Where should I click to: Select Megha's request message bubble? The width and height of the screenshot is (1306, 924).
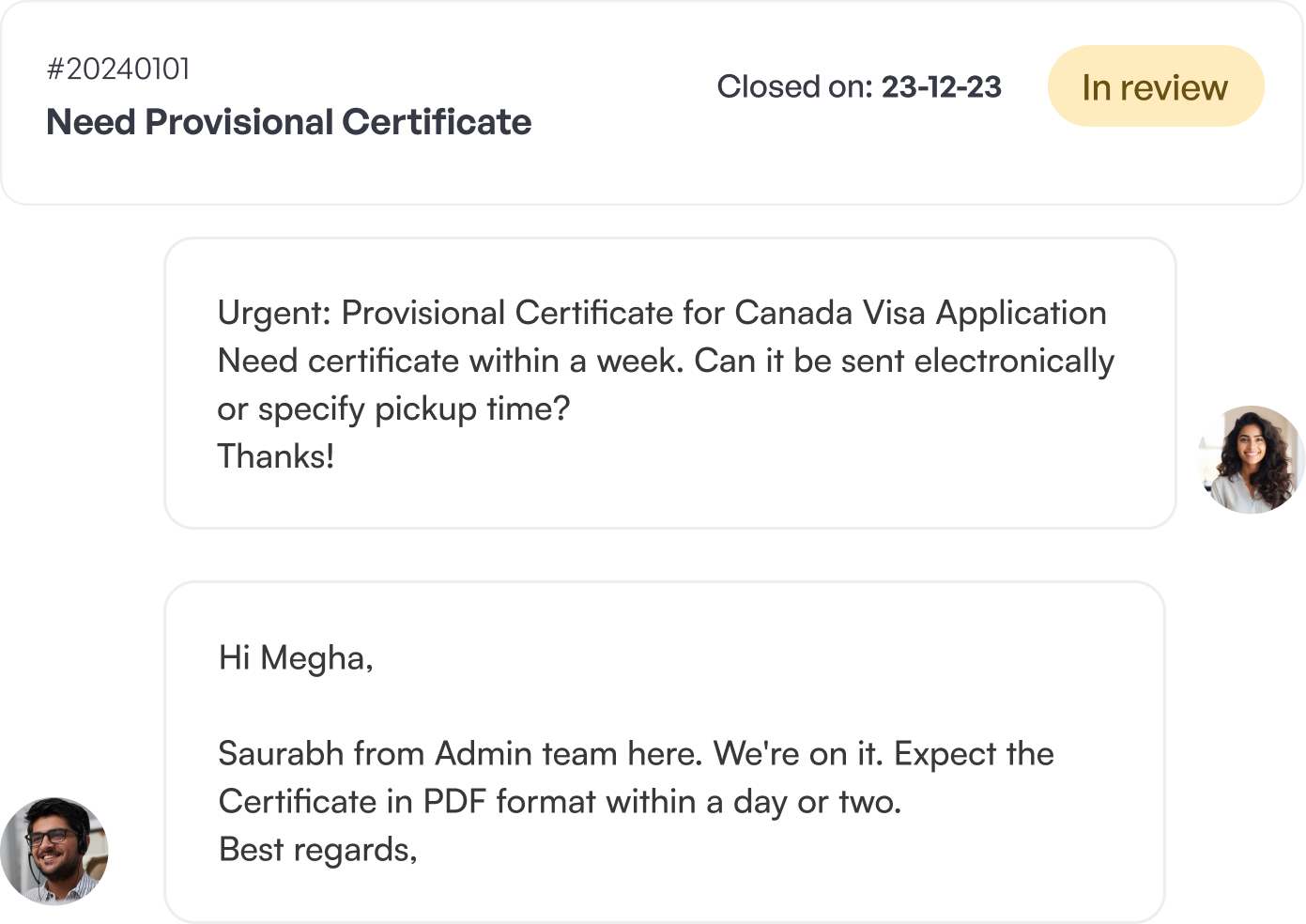pyautogui.click(x=670, y=383)
